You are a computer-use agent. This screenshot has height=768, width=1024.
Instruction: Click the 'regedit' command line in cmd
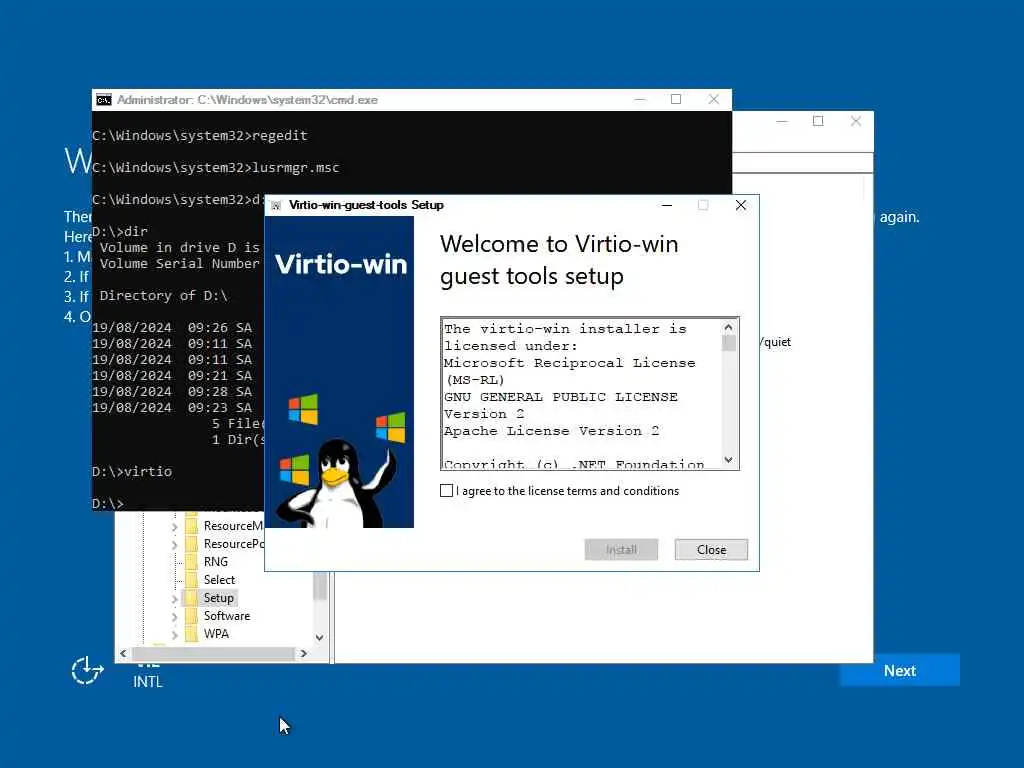(x=199, y=136)
